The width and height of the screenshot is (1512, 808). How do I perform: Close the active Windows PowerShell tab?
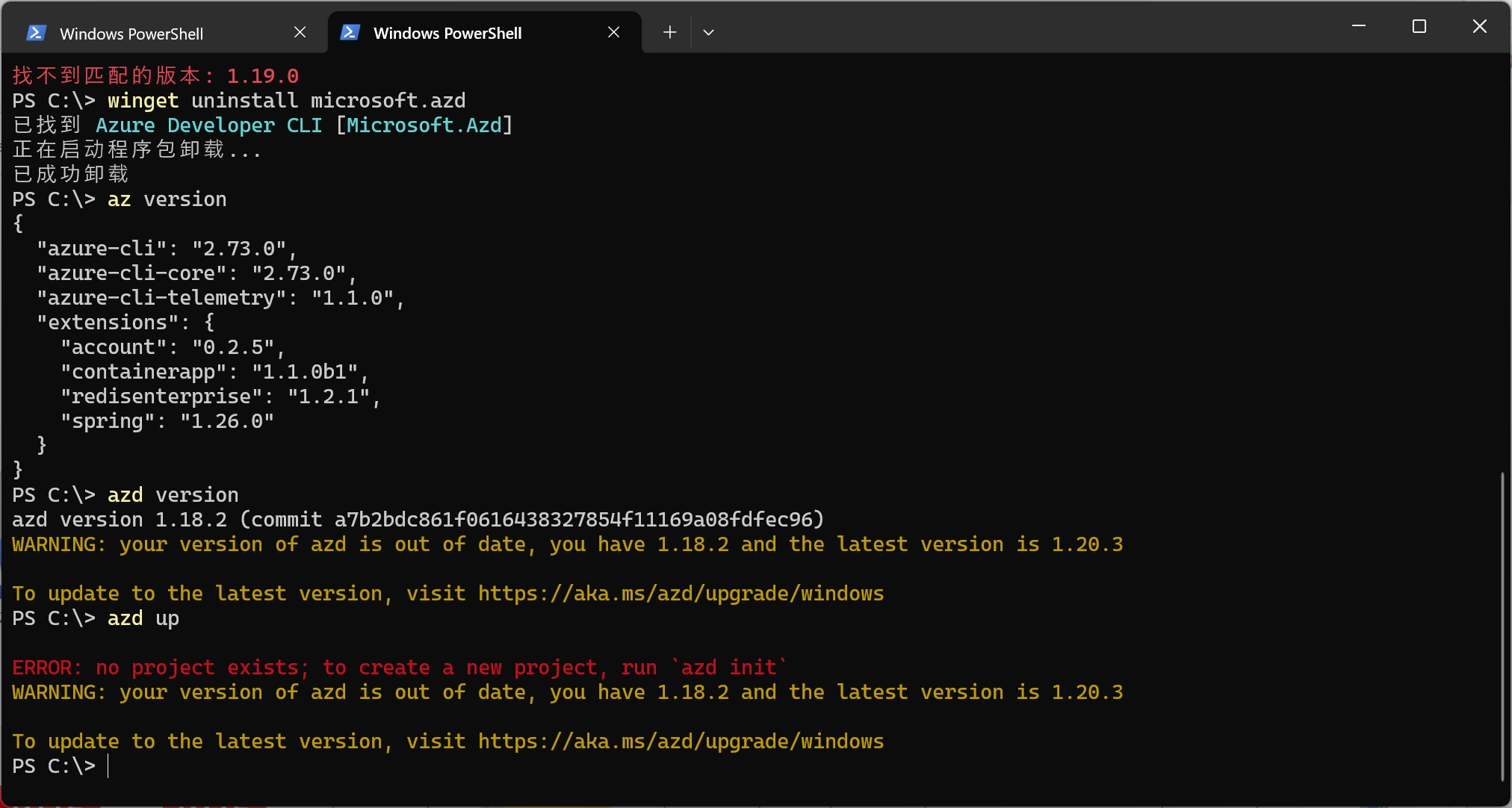tap(613, 32)
